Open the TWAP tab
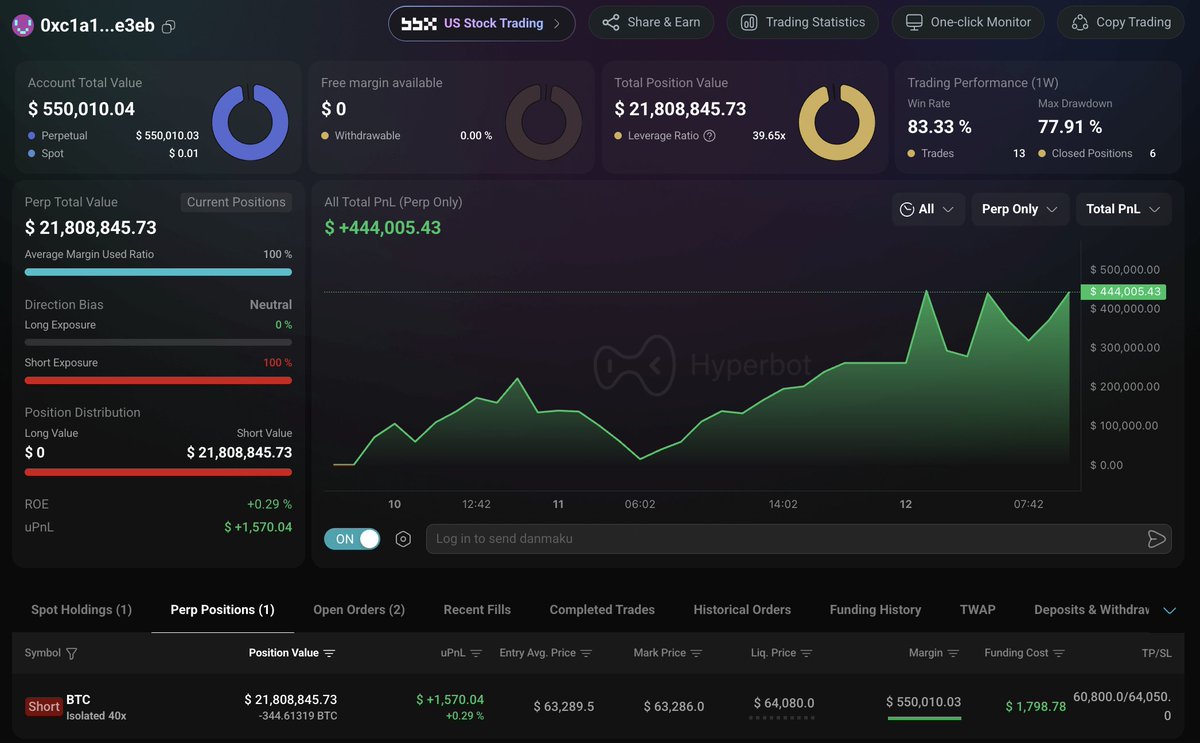The image size is (1200, 743). [978, 609]
